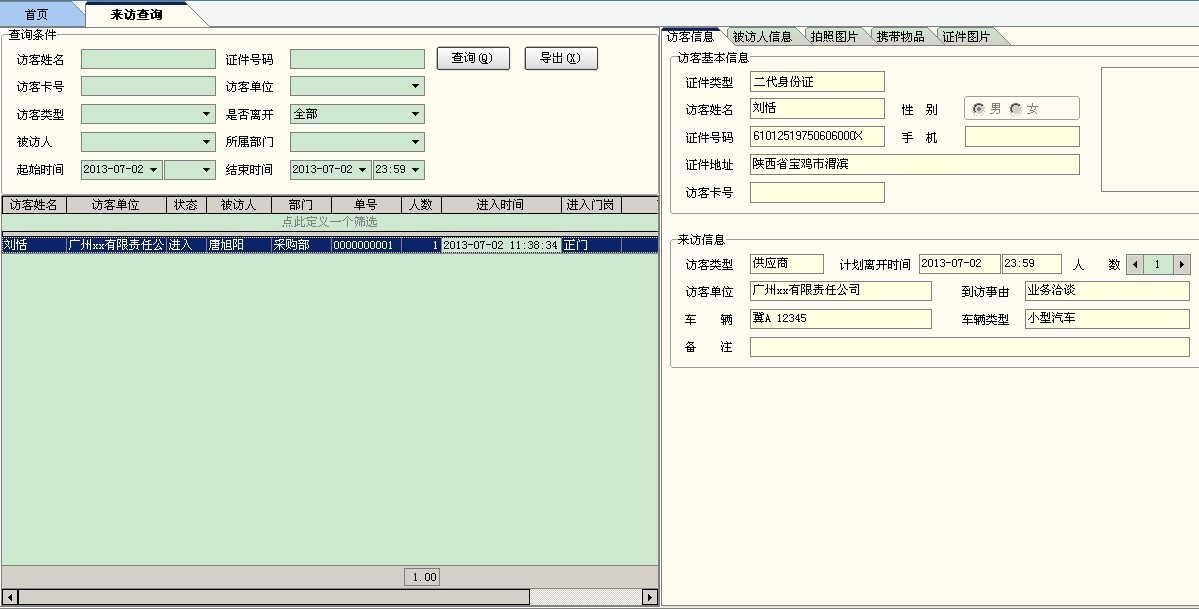Click the horizontal scrollbar left arrow
Viewport: 1199px width, 609px height.
click(9, 597)
